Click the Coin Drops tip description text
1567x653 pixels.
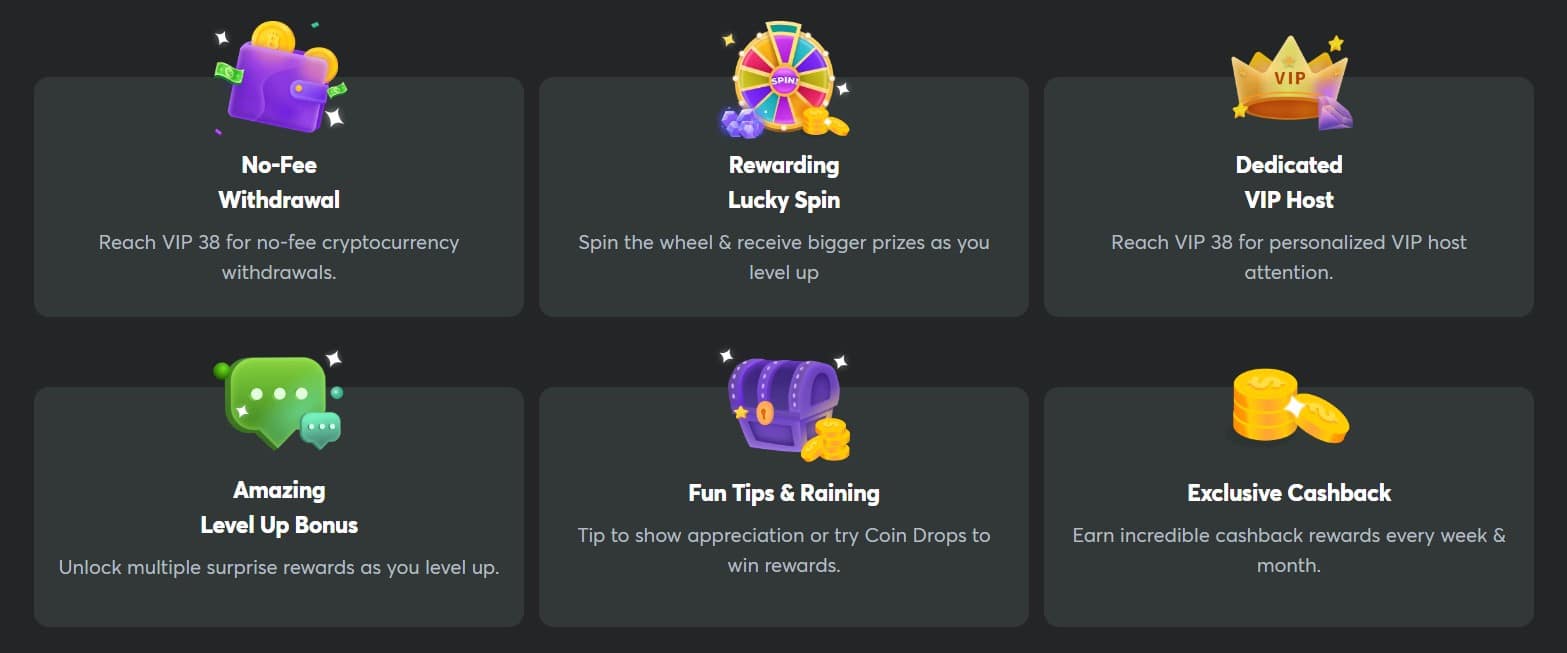[784, 550]
